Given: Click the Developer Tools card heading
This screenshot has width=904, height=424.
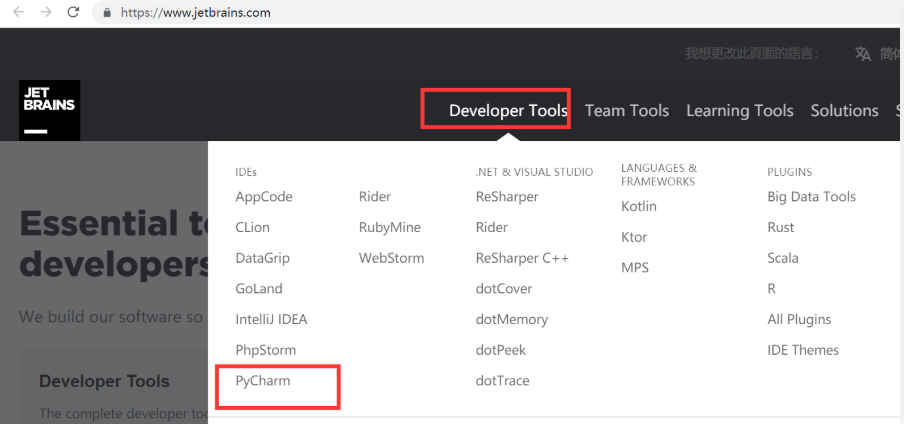Looking at the screenshot, I should tap(104, 381).
